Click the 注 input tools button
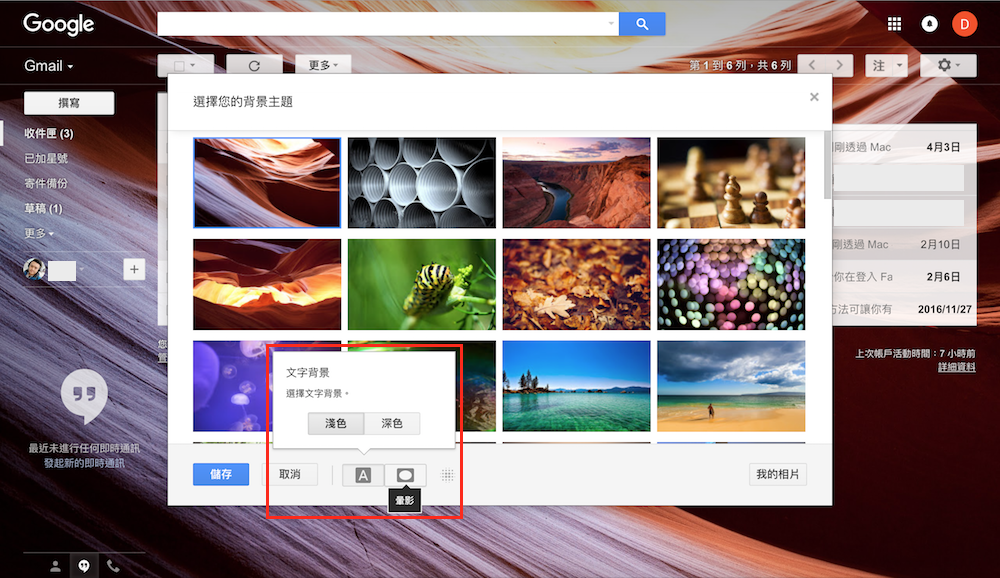 (x=879, y=65)
